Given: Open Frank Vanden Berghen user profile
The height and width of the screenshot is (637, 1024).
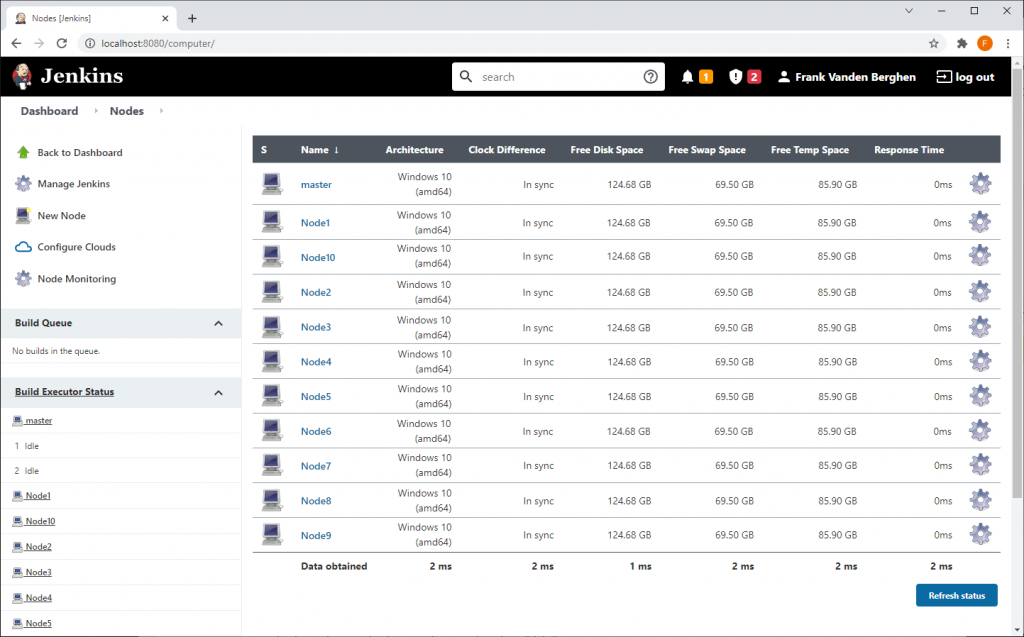Looking at the screenshot, I should pyautogui.click(x=846, y=77).
